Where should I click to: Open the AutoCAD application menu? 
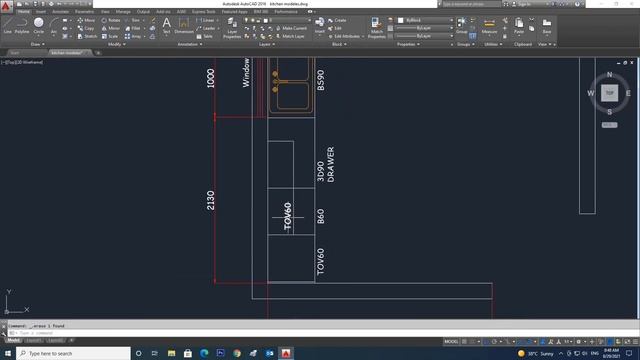click(6, 6)
